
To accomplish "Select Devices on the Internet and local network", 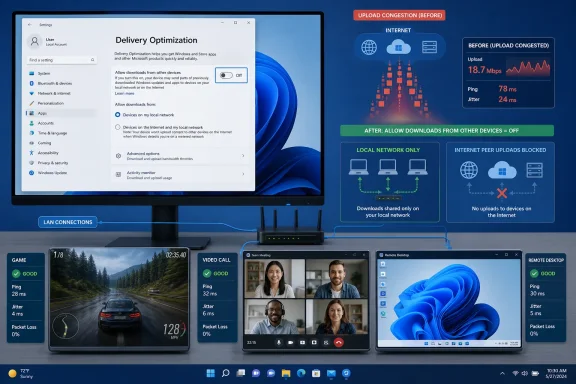I will pos(118,127).
